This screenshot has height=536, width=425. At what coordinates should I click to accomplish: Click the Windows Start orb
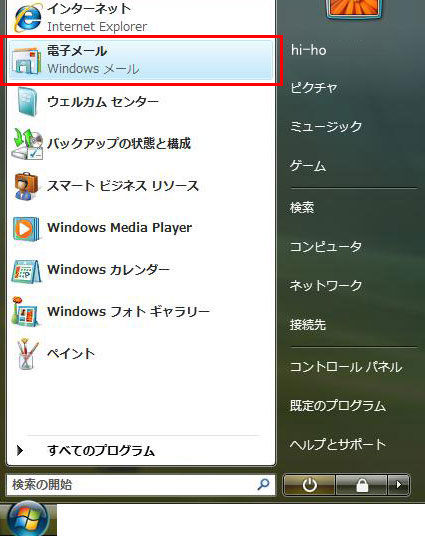point(27,519)
